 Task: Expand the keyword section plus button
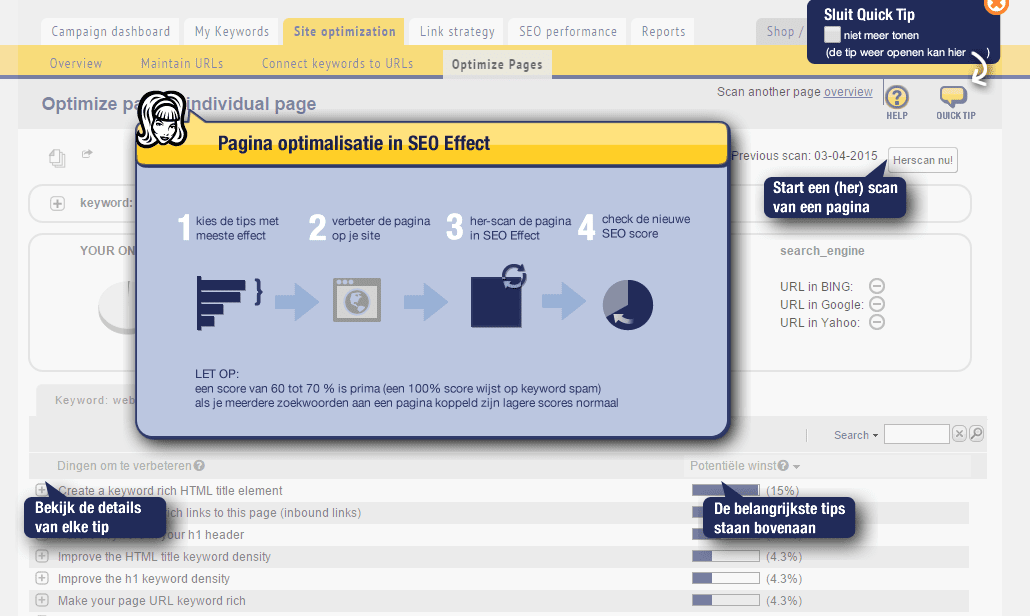coord(58,203)
